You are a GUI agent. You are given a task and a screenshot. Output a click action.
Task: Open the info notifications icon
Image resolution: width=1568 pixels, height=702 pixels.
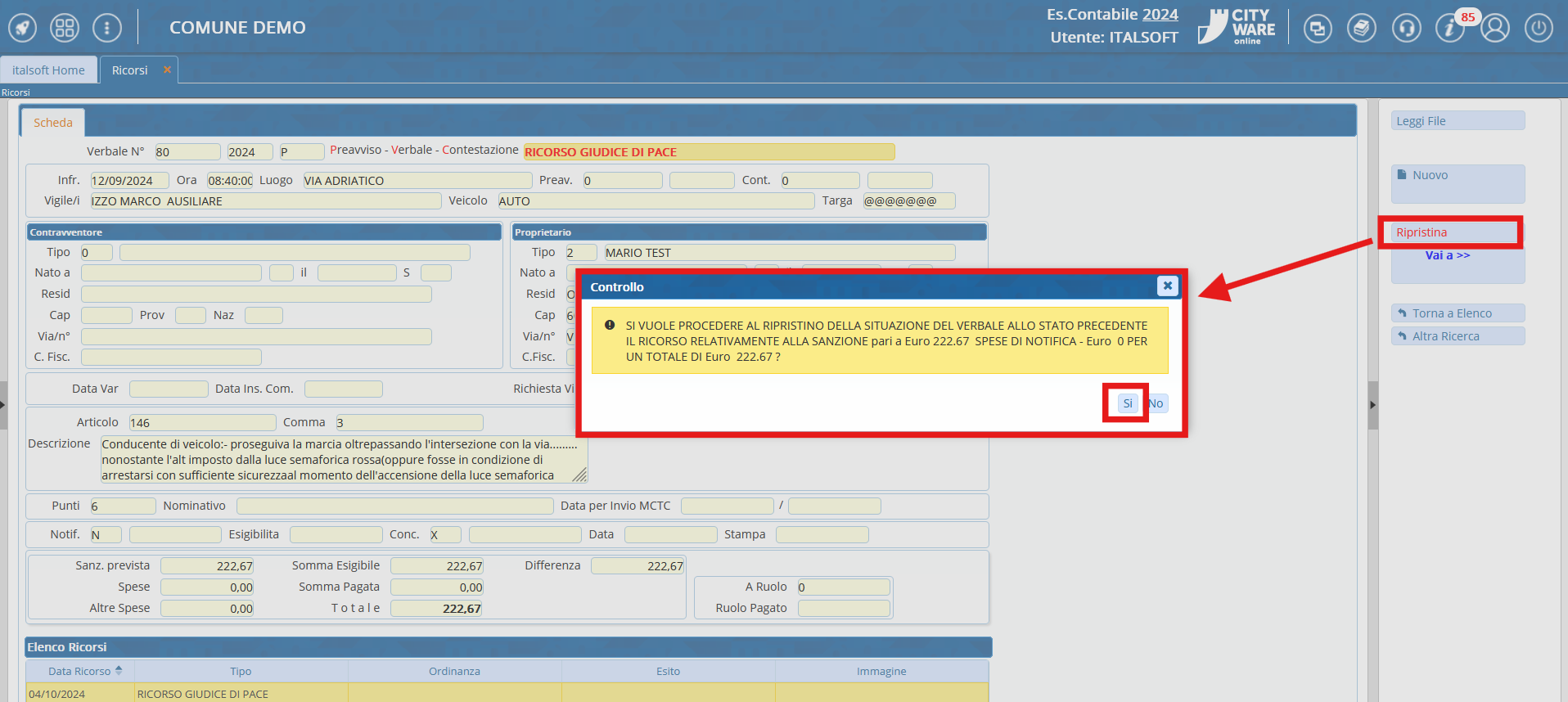tap(1449, 29)
